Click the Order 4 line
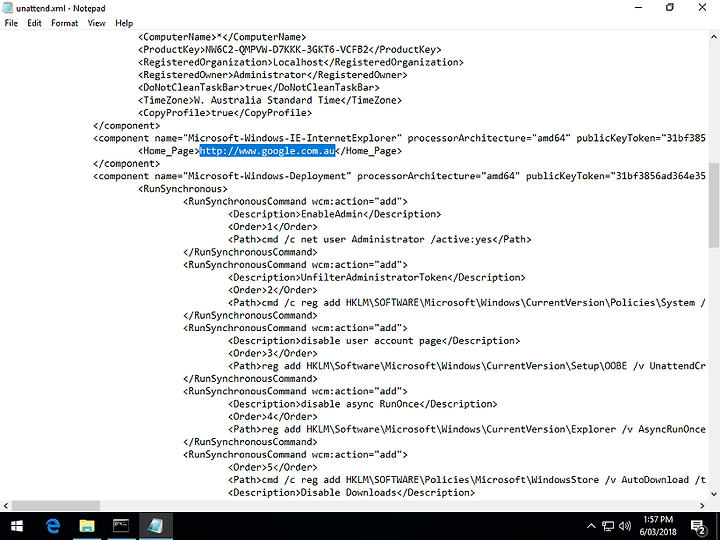 pos(273,416)
